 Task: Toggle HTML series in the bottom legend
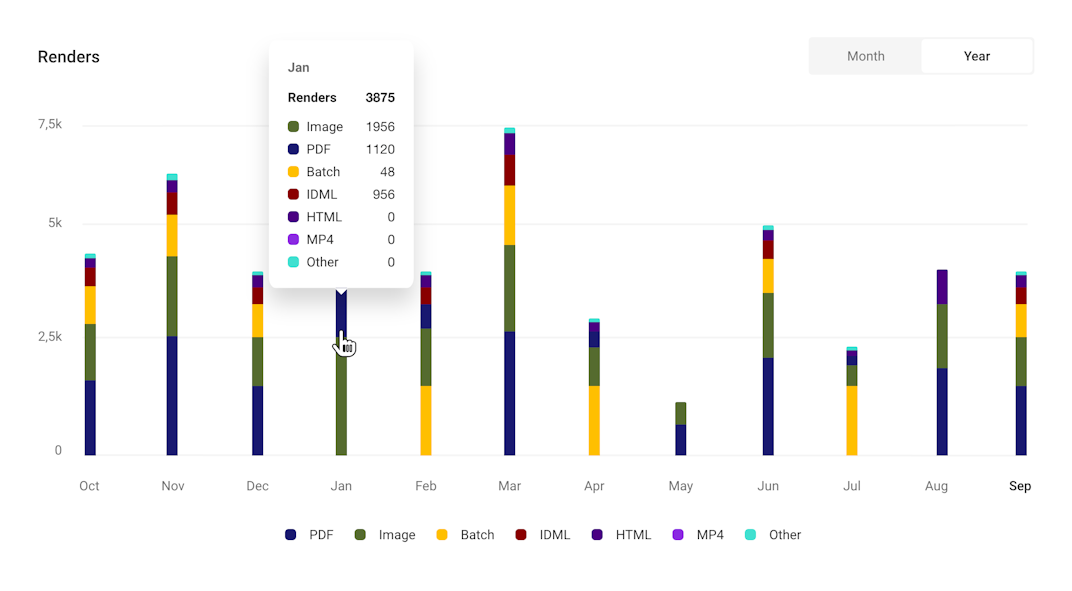(621, 535)
